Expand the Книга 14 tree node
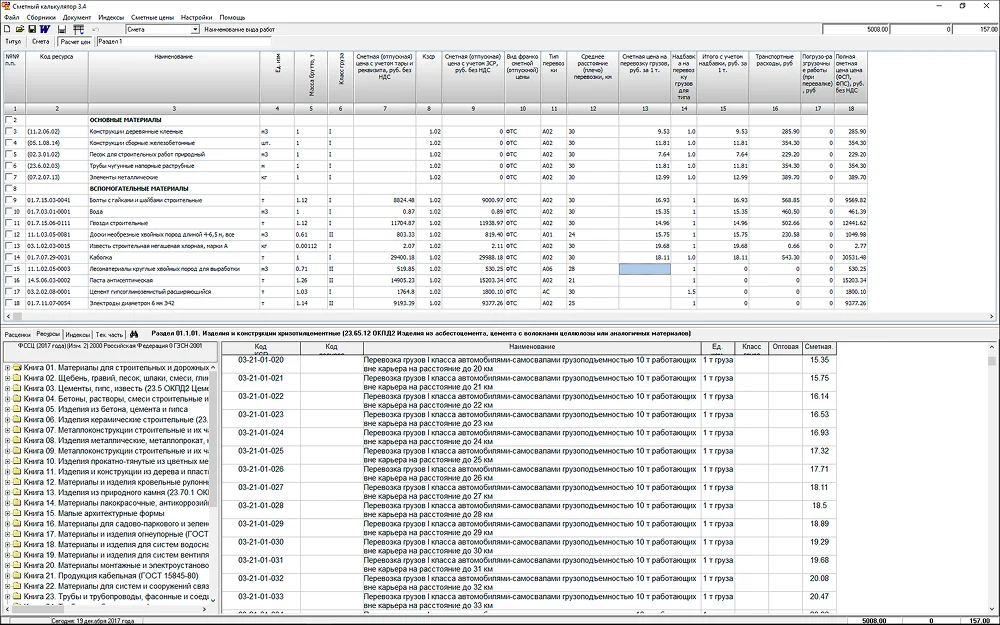This screenshot has height=625, width=1000. pyautogui.click(x=7, y=503)
